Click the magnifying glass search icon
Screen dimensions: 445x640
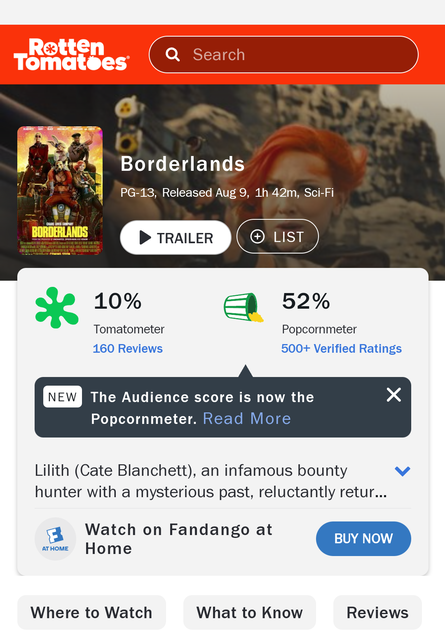(x=173, y=54)
